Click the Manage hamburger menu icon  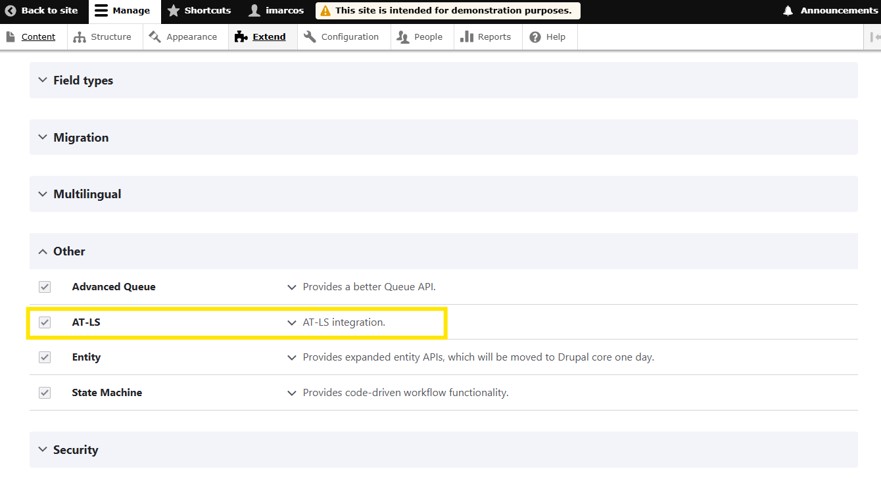tap(101, 11)
